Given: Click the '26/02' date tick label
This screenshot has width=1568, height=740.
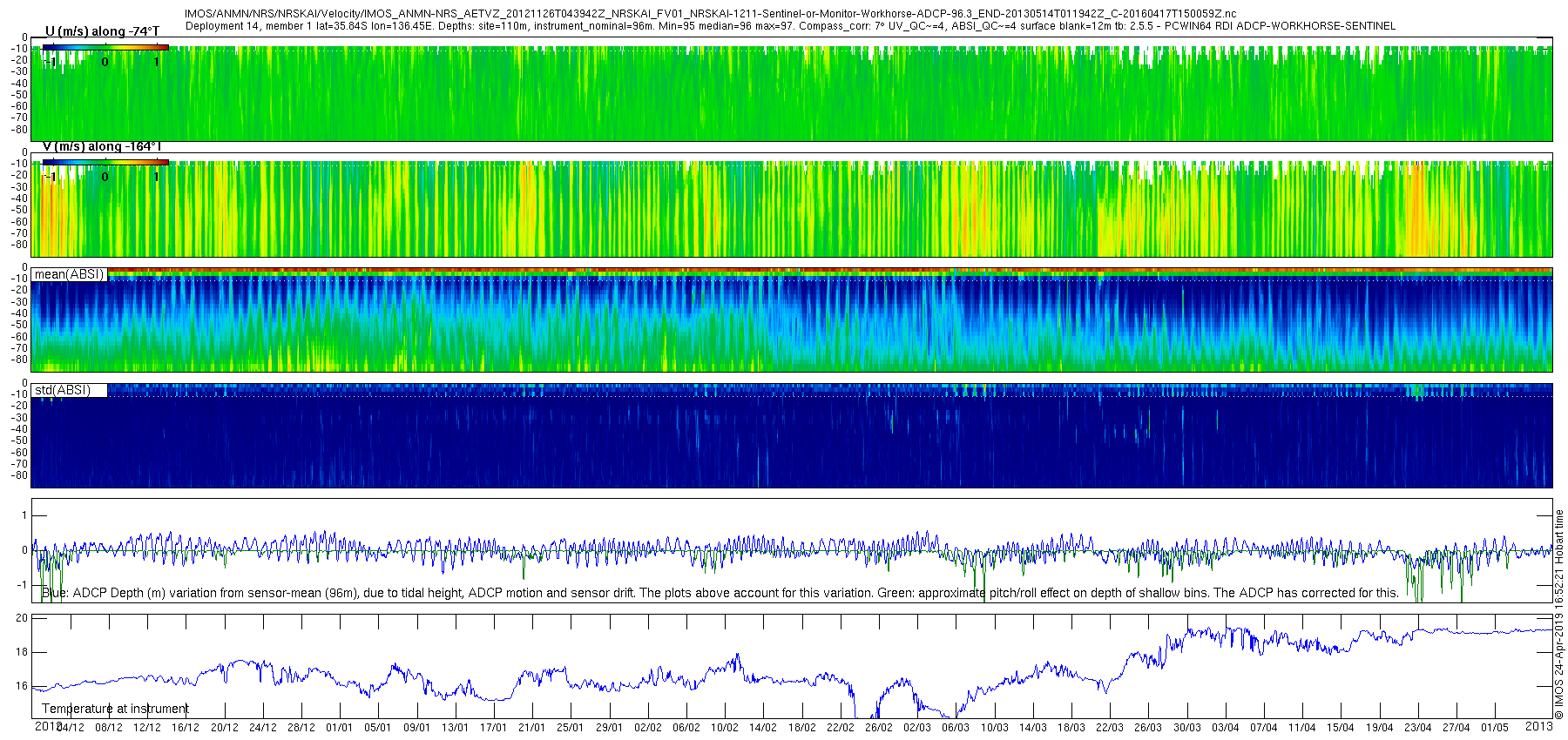Looking at the screenshot, I should pos(878,728).
